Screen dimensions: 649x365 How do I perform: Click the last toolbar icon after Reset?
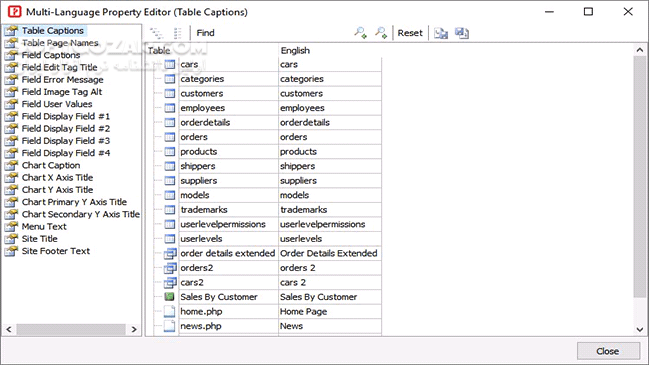[x=462, y=33]
